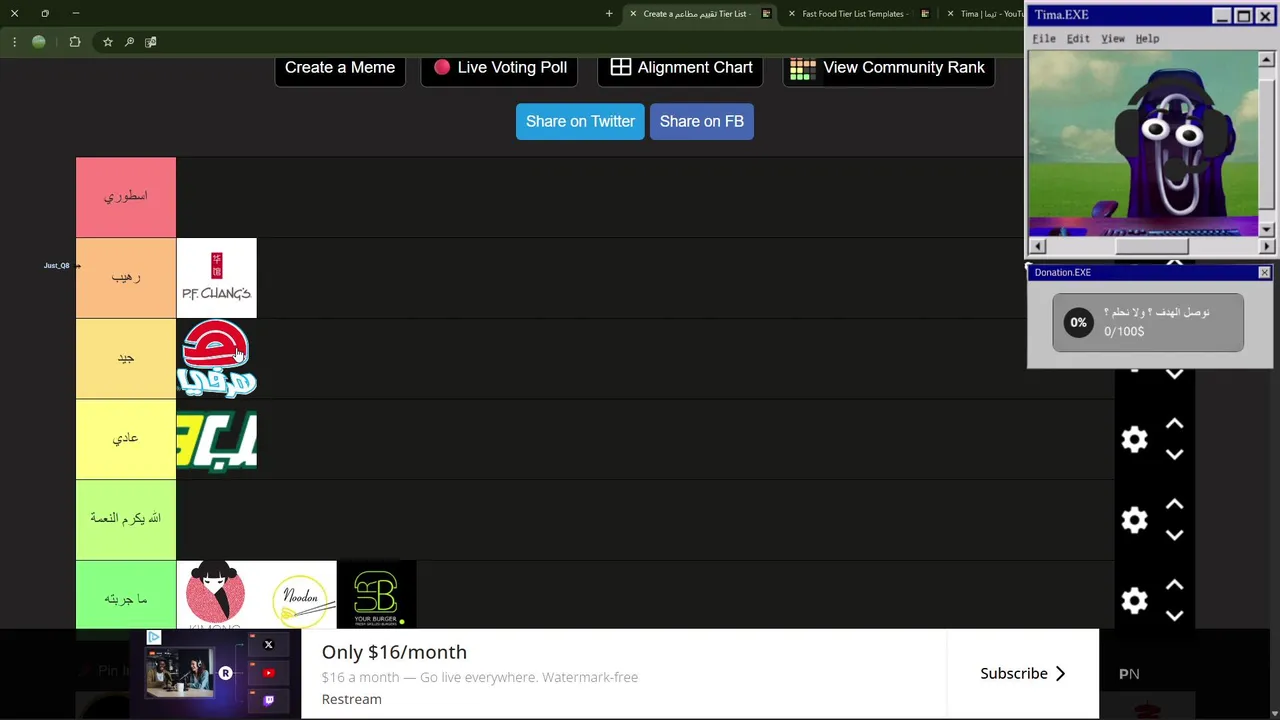Open the Edit menu in Tima.EXE
The height and width of the screenshot is (720, 1280).
(1078, 39)
